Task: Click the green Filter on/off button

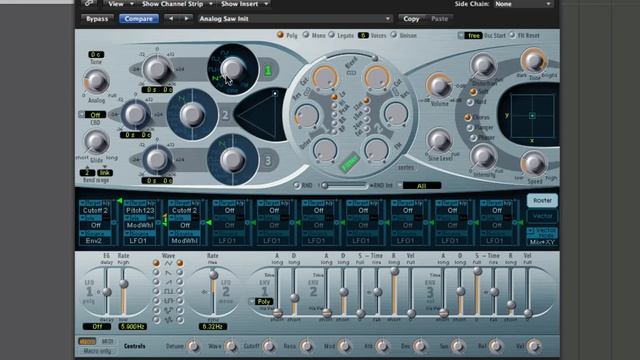Action: pos(349,162)
